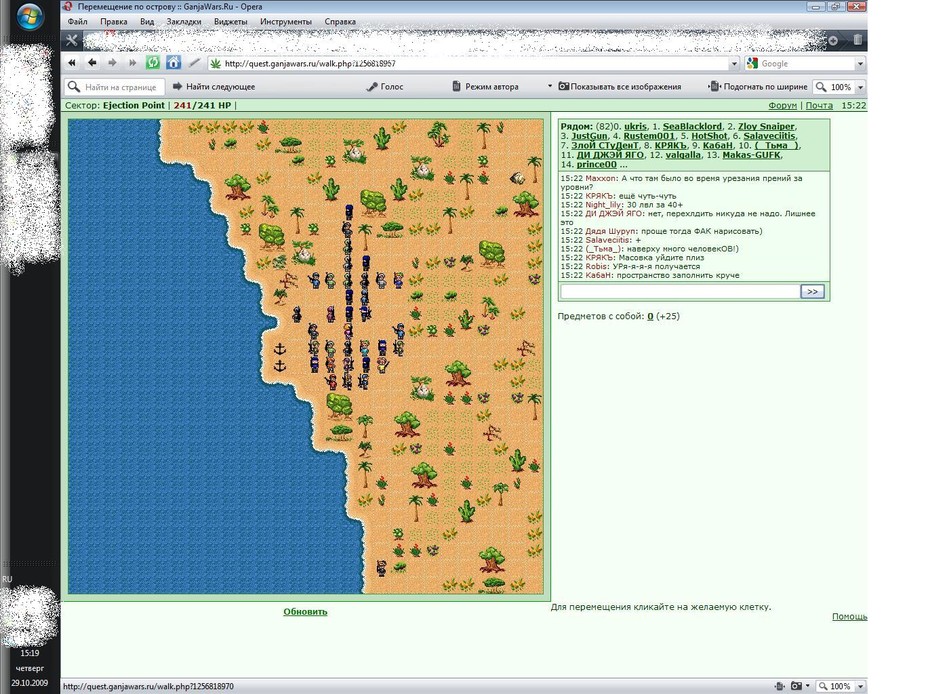
Task: Click the Rewind navigation button
Action: click(x=72, y=63)
